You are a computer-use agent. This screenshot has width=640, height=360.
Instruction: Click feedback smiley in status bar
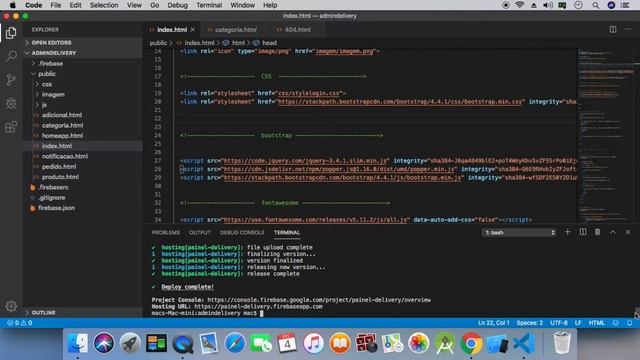(616, 323)
